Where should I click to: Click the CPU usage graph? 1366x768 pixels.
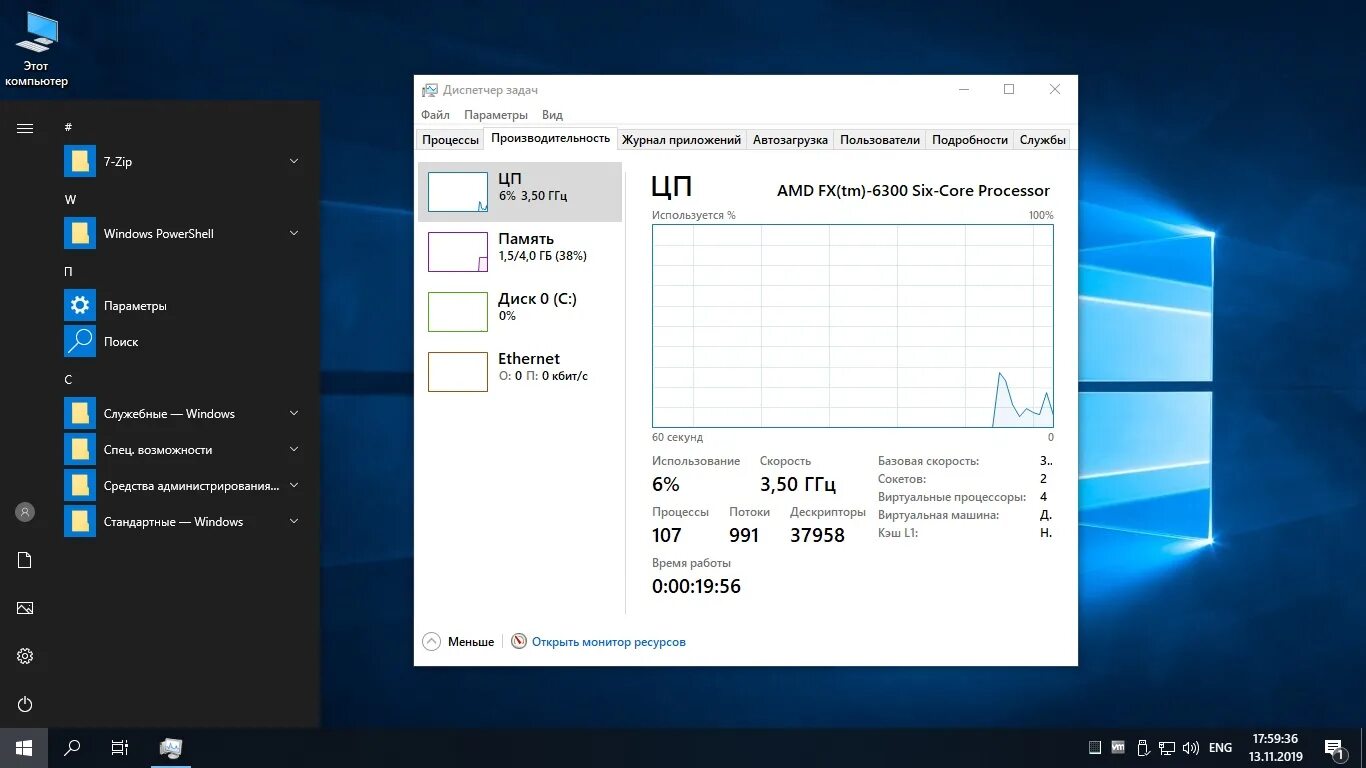click(852, 326)
